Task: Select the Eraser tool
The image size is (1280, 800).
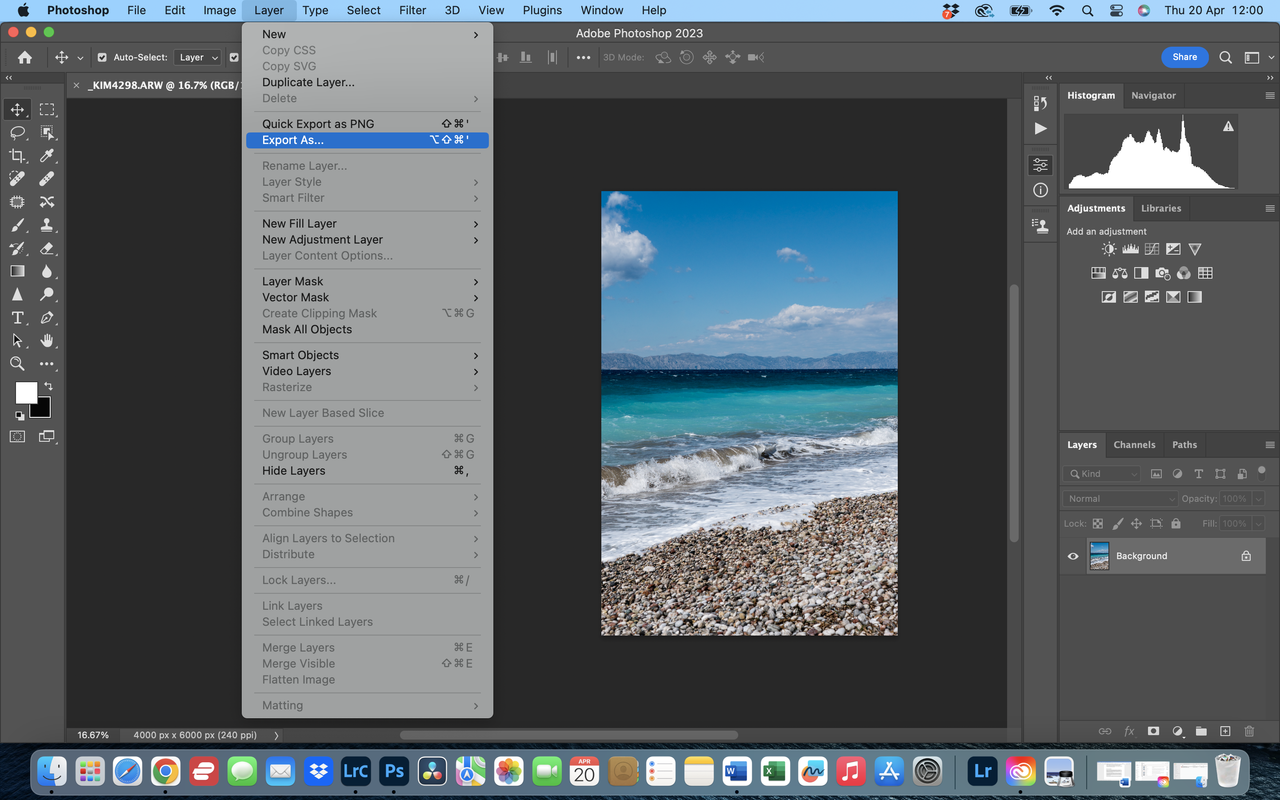Action: pyautogui.click(x=47, y=248)
